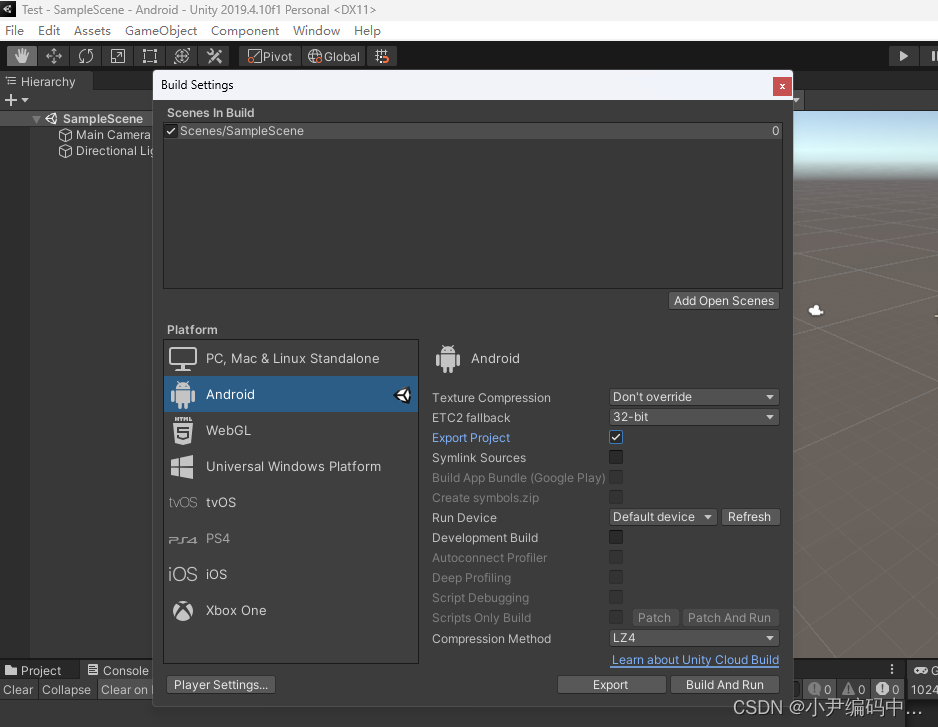Image resolution: width=938 pixels, height=727 pixels.
Task: Select the Move tool
Action: pos(54,56)
